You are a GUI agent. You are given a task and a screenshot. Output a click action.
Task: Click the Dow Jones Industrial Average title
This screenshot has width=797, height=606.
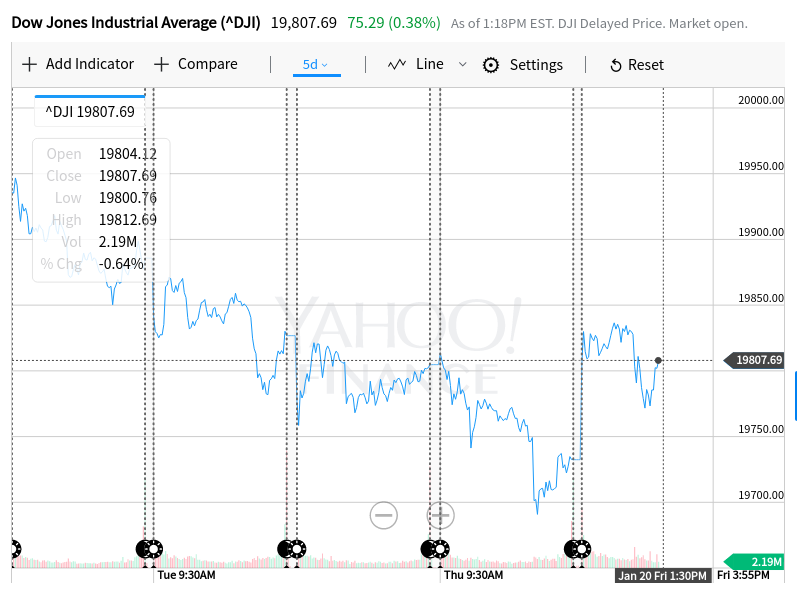pyautogui.click(x=136, y=22)
